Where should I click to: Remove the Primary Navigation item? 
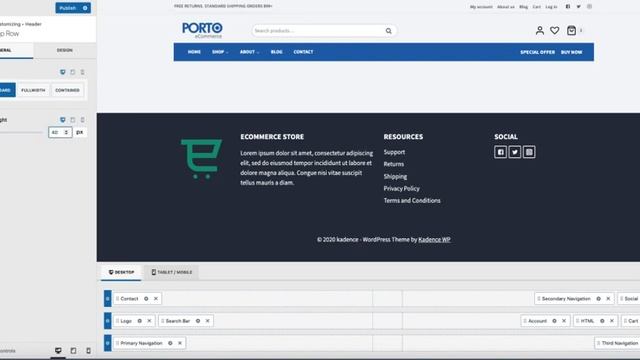[x=180, y=343]
